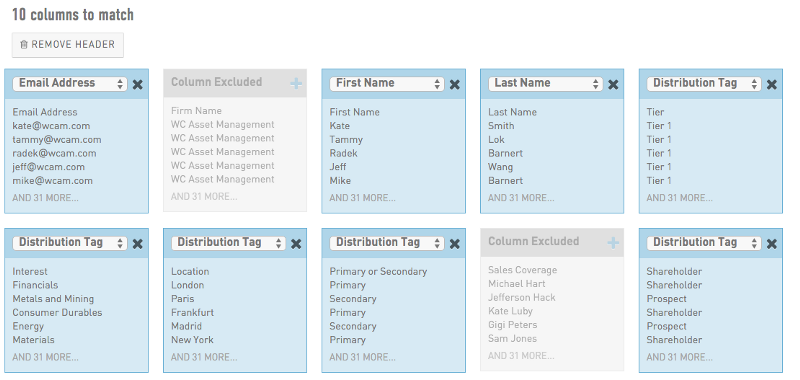Open Distribution Tag dropdown for Location column

[229, 243]
